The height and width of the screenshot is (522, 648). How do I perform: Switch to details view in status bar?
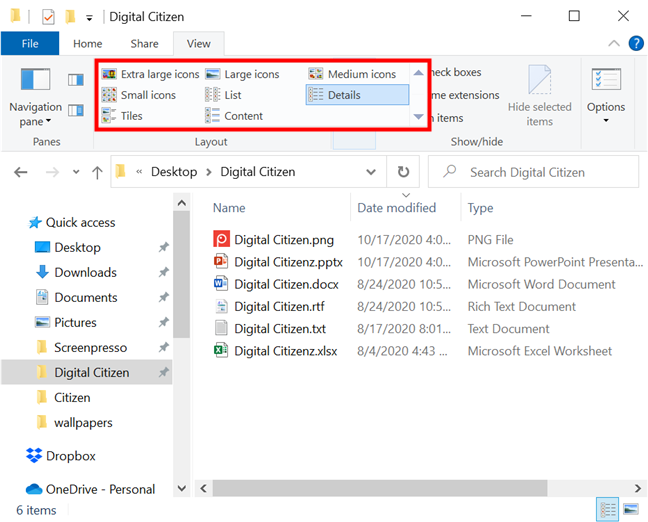608,510
